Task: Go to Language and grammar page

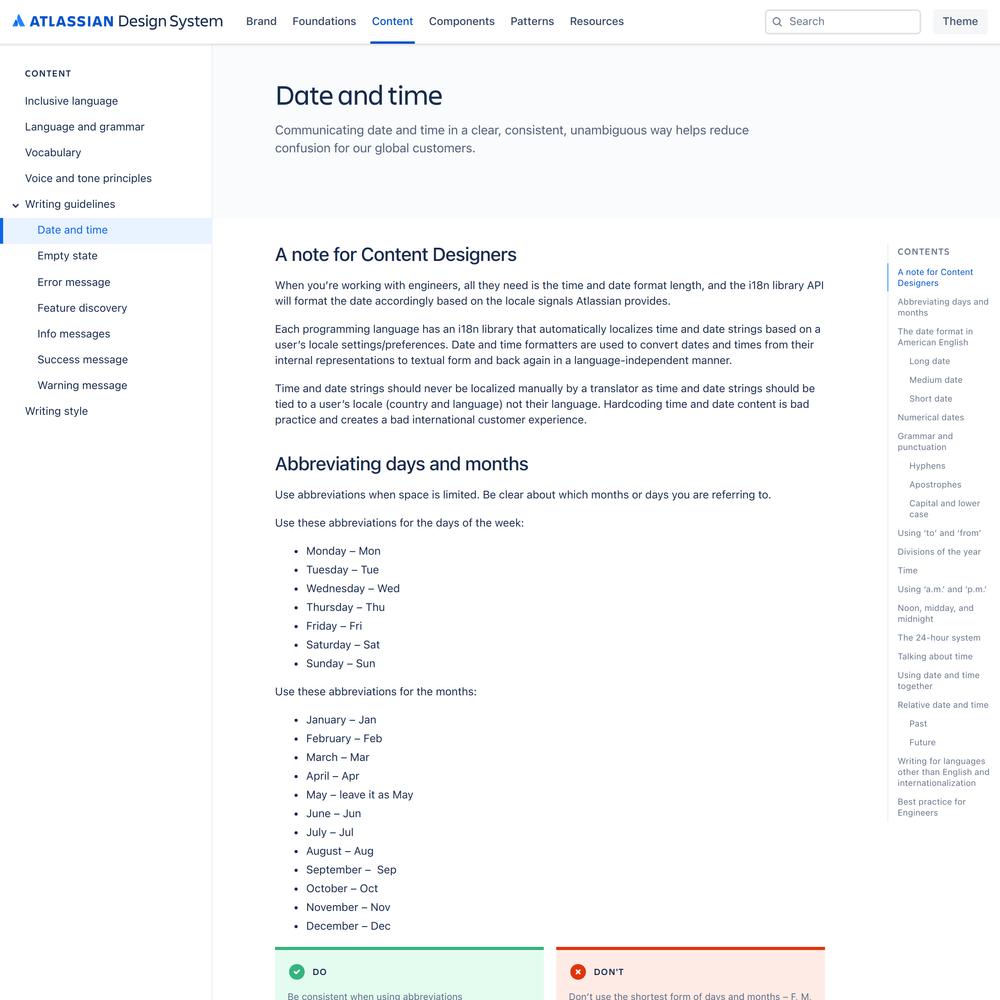Action: [85, 127]
